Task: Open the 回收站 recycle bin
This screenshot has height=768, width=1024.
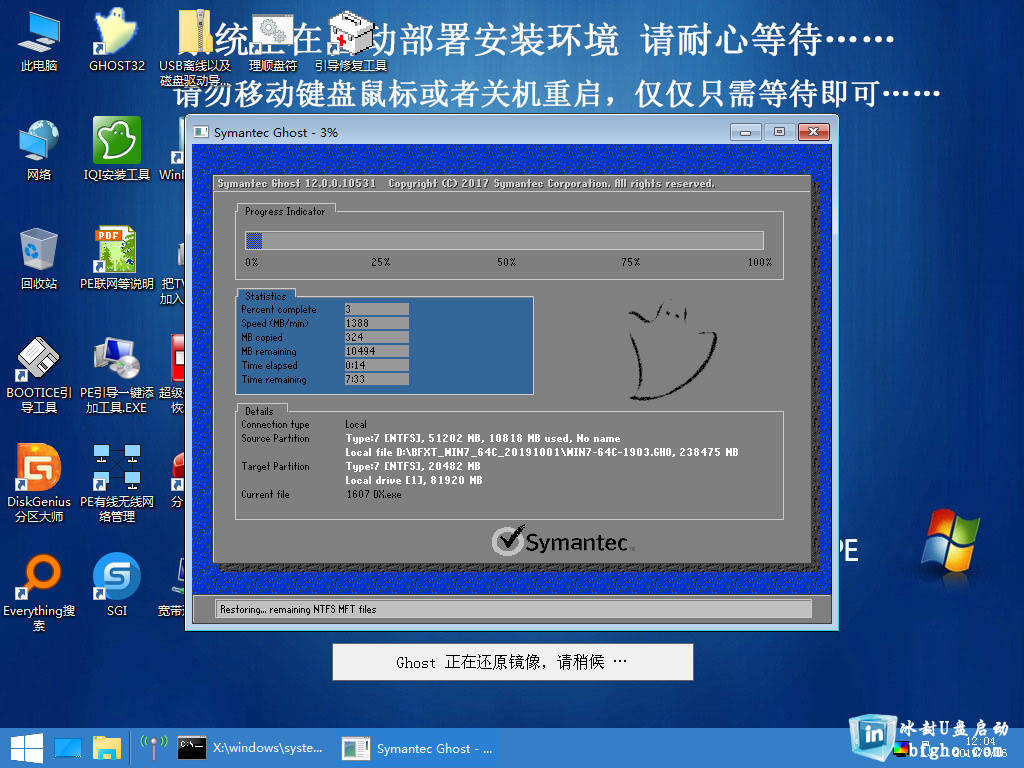Action: click(39, 259)
